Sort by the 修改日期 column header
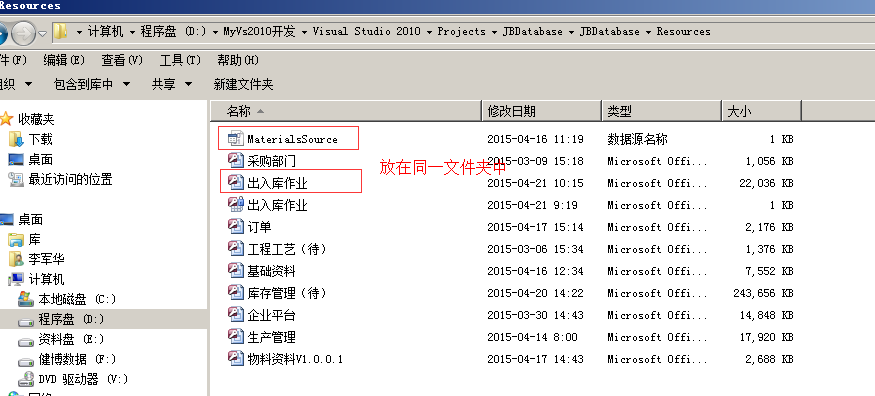875x396 pixels. [x=541, y=111]
